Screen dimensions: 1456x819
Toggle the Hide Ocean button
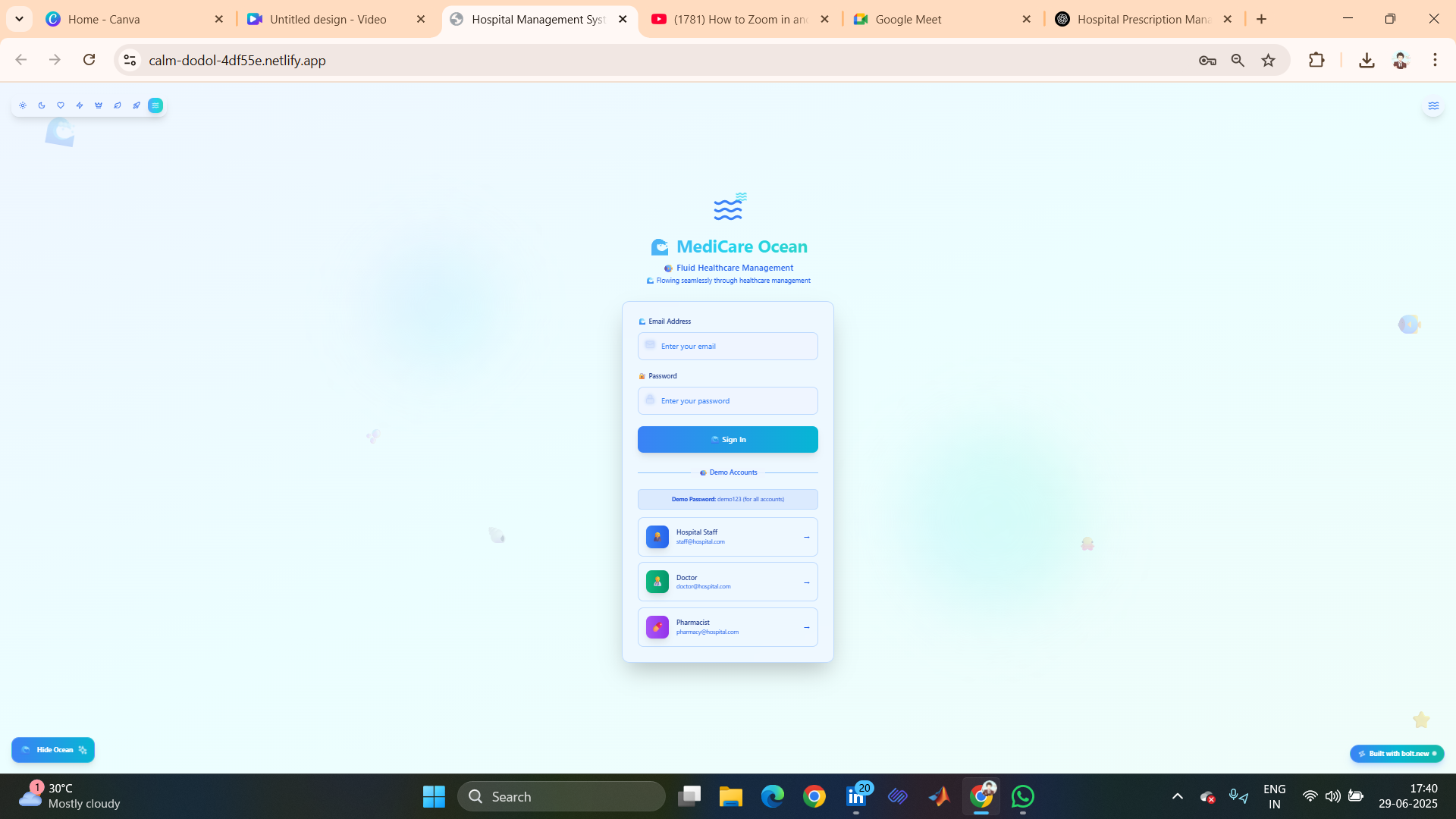tap(53, 750)
